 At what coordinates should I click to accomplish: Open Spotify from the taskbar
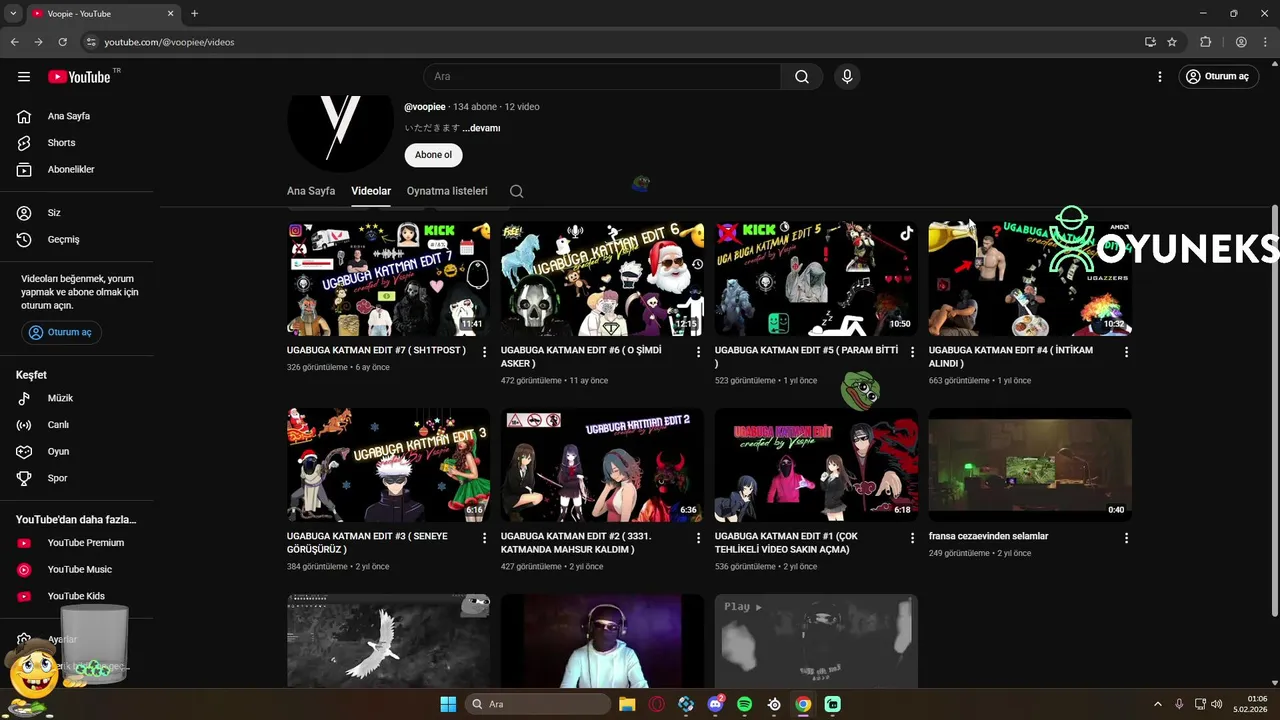(744, 704)
